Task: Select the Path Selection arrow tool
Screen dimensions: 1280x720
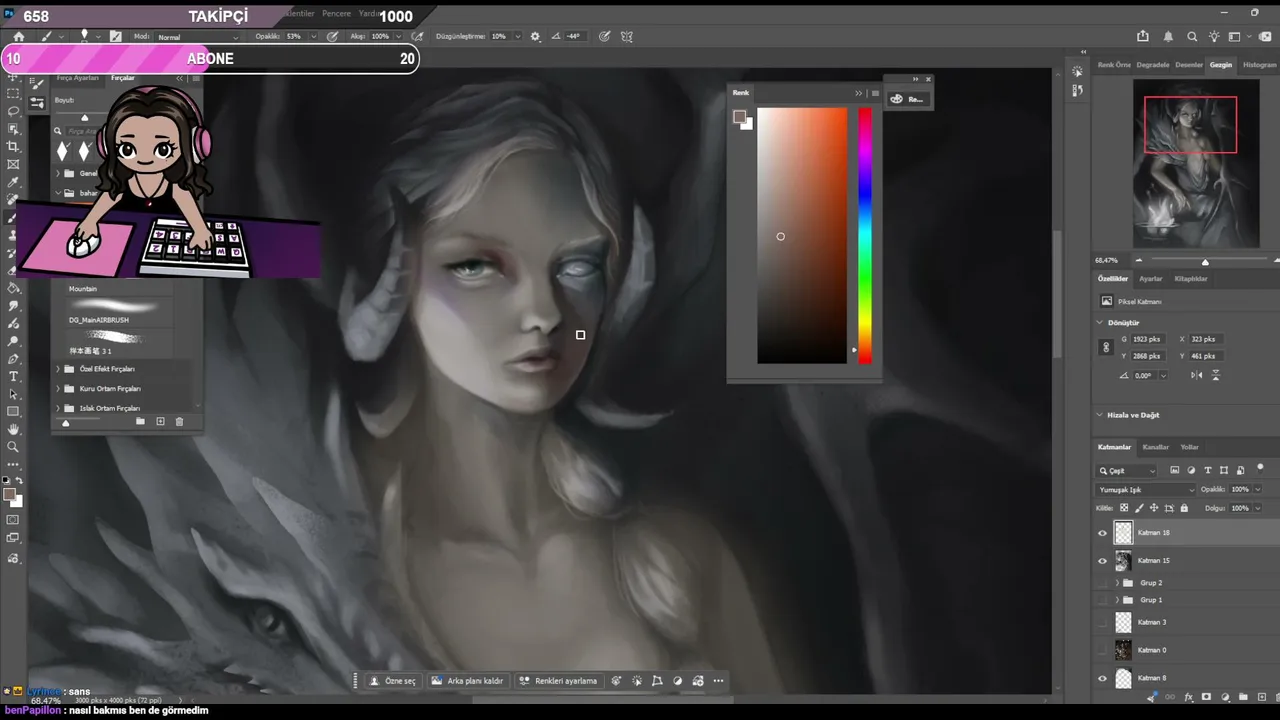Action: coord(13,394)
